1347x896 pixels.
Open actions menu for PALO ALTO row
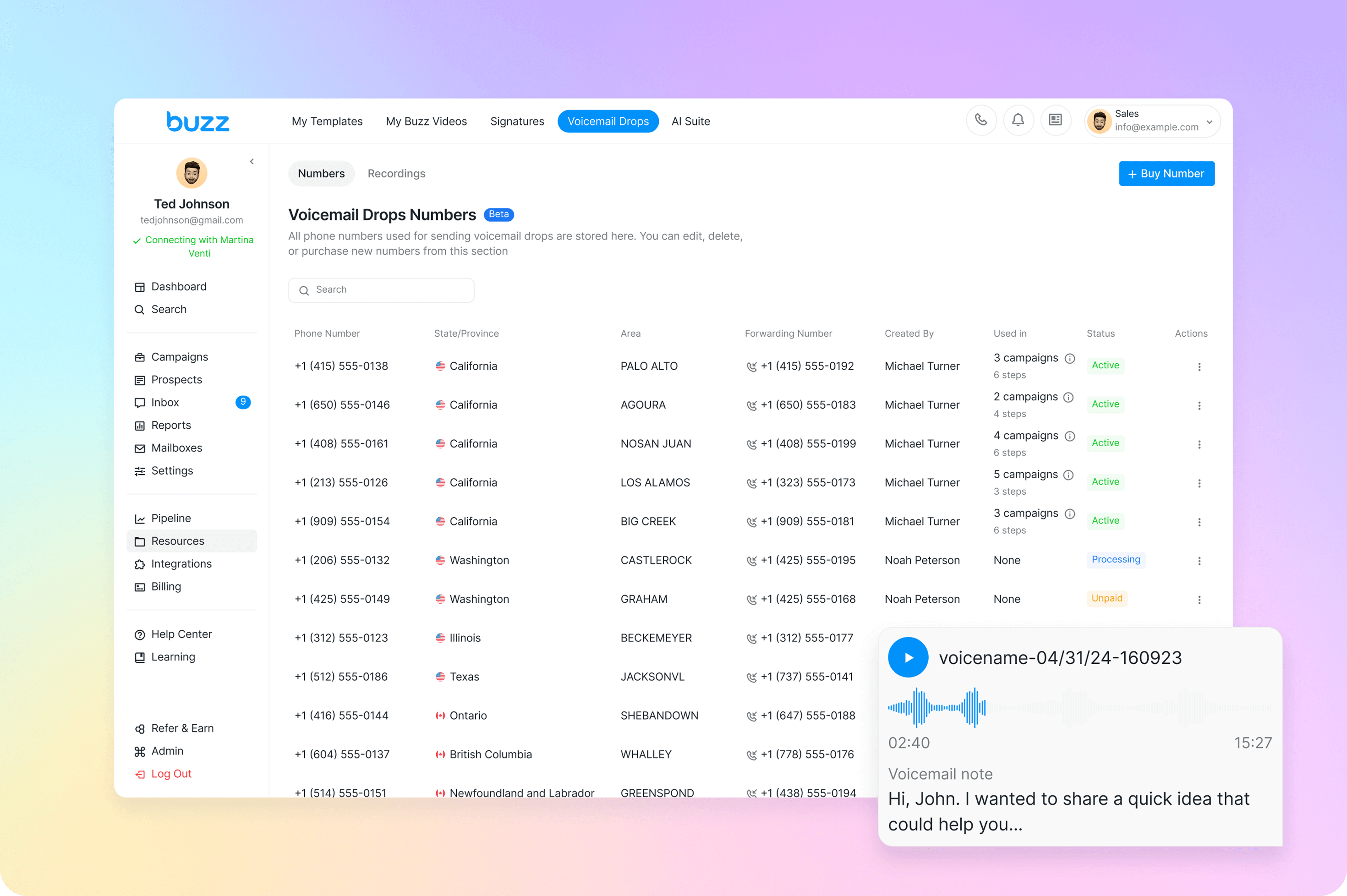coord(1199,367)
